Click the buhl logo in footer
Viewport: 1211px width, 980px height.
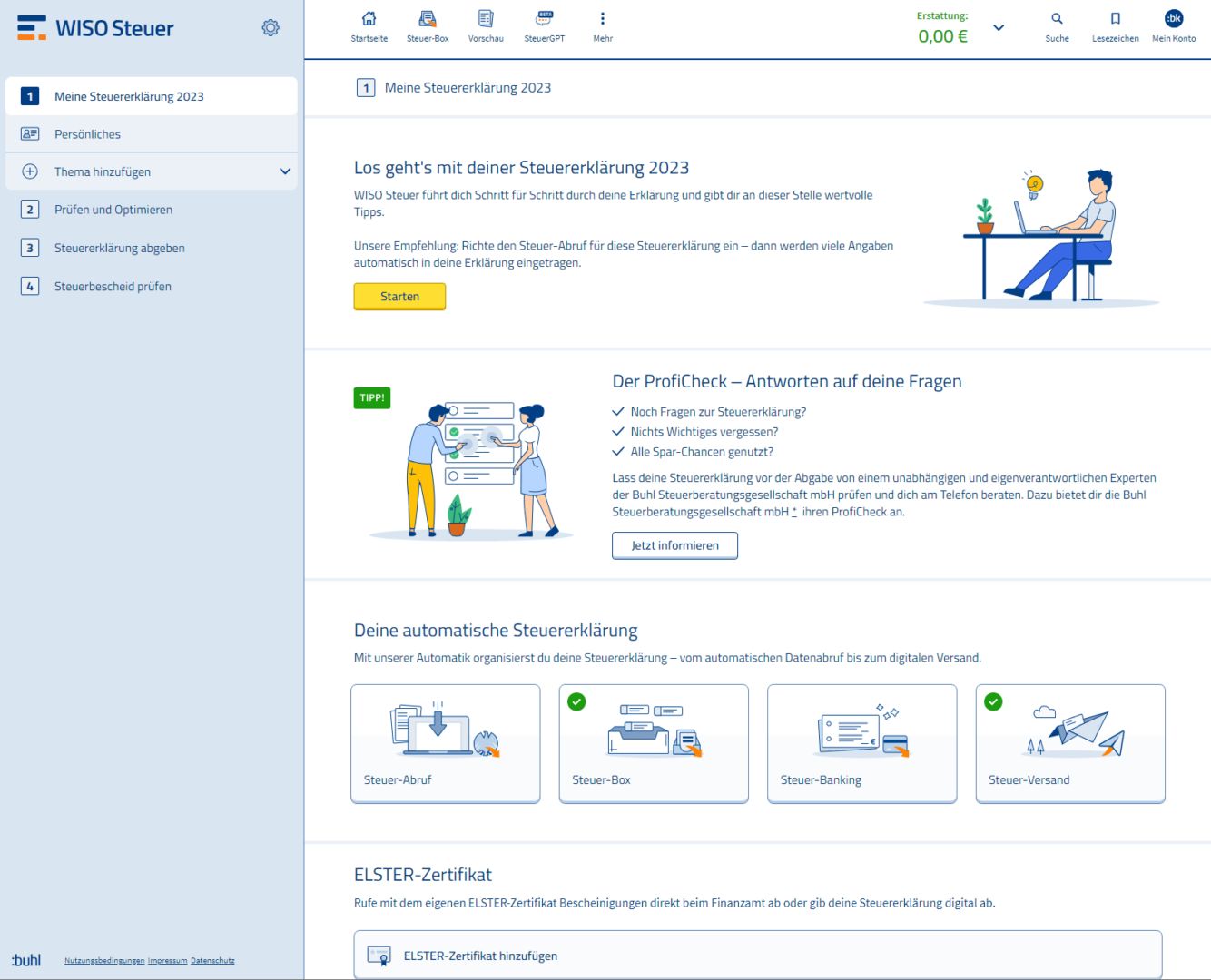[x=26, y=960]
